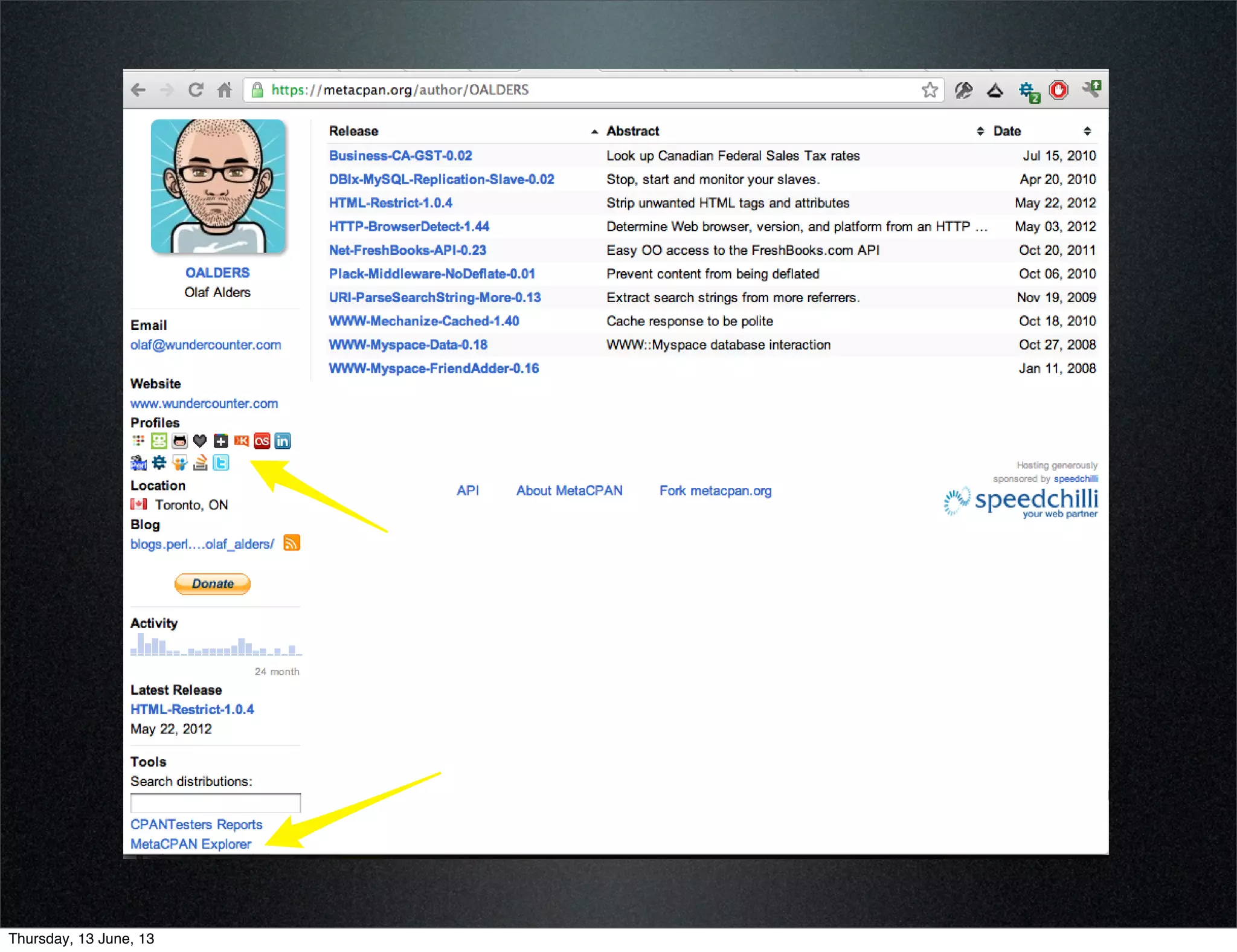
Task: Open the LinkedIn profile icon
Action: point(282,441)
